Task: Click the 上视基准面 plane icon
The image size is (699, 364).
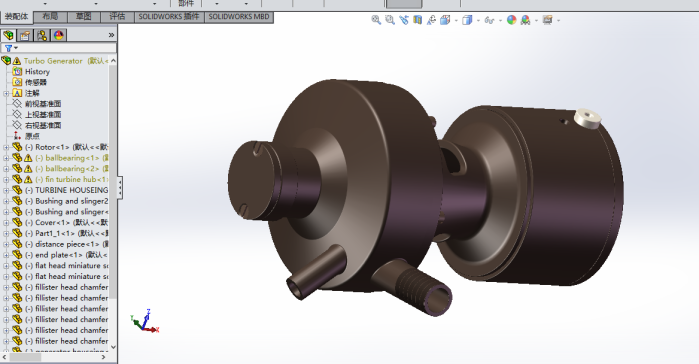Action: tap(17, 114)
